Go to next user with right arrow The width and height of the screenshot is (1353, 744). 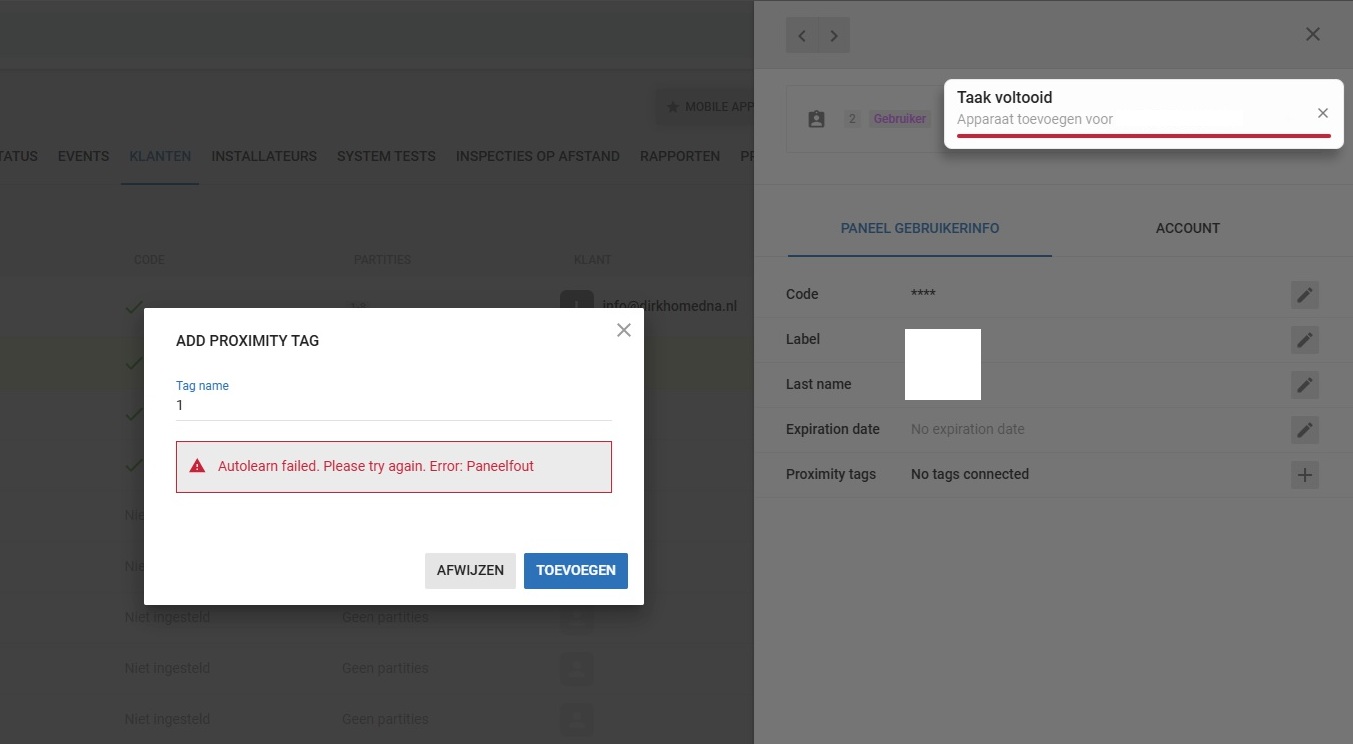(834, 36)
